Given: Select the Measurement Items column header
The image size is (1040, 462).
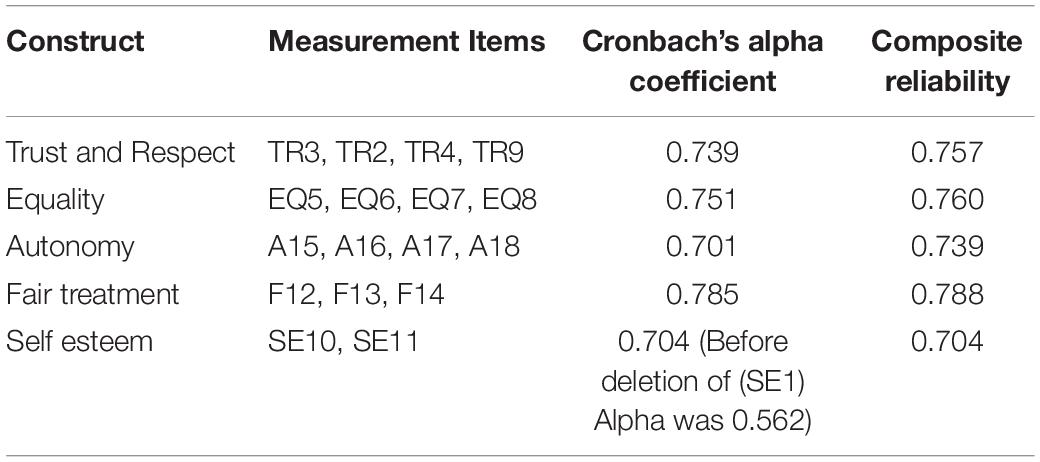Looking at the screenshot, I should point(407,41).
